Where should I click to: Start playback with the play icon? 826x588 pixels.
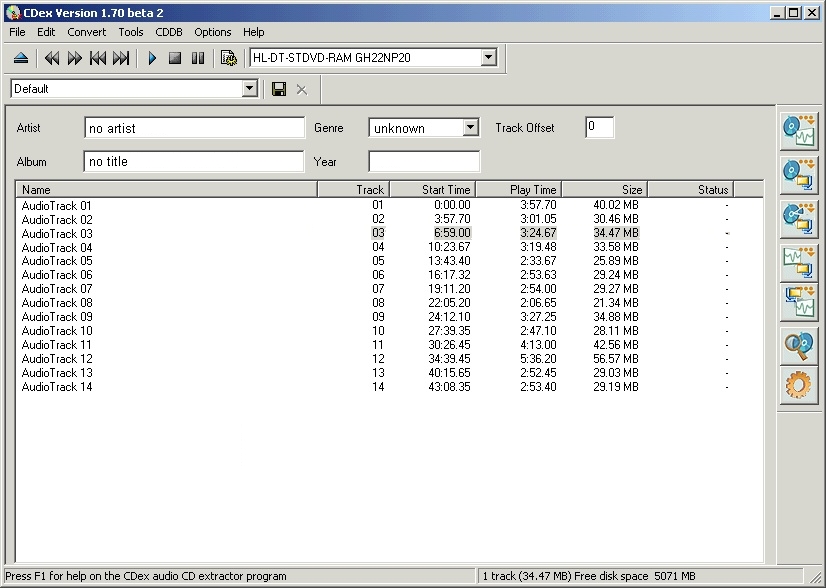point(152,58)
